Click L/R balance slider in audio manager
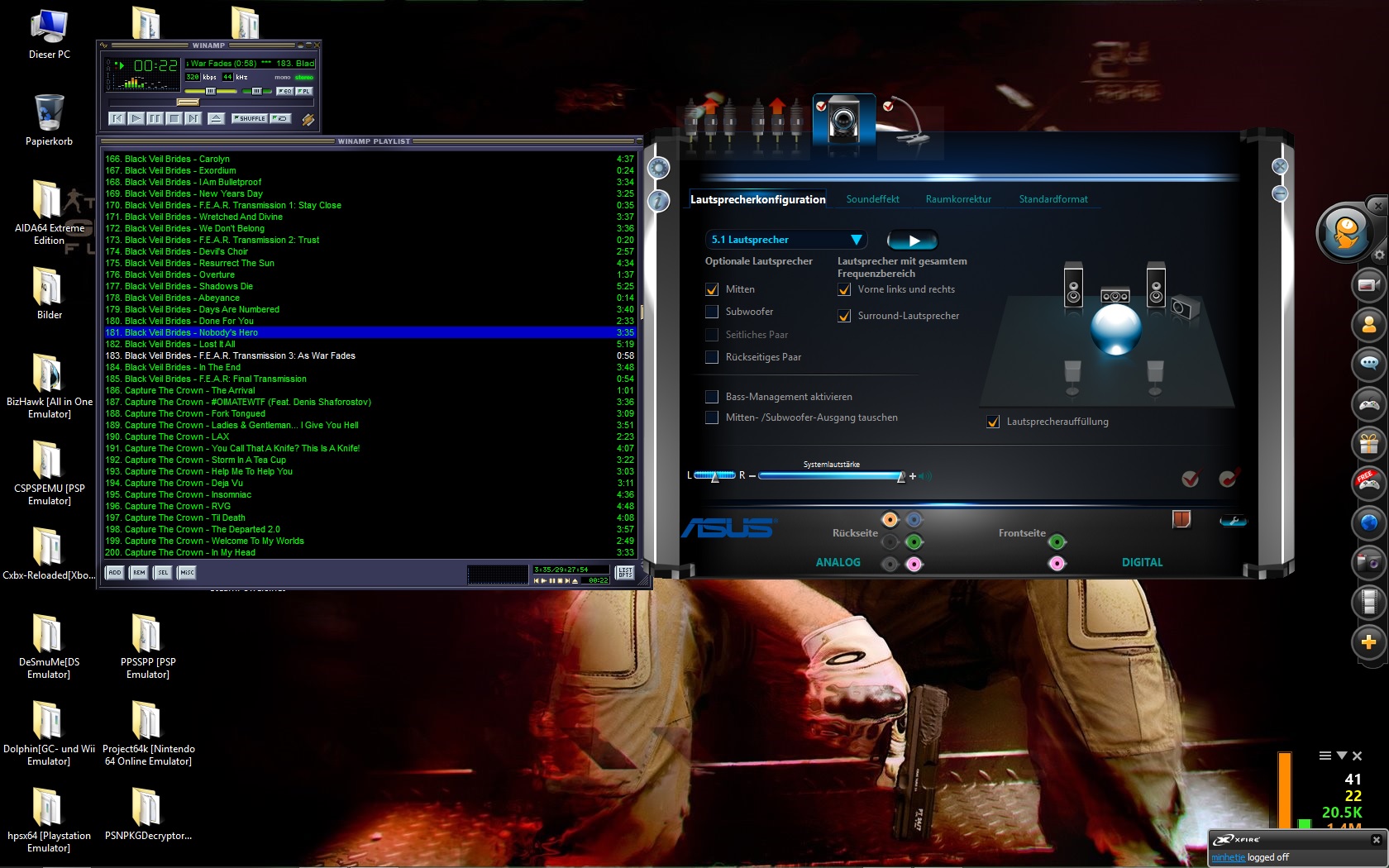The width and height of the screenshot is (1389, 868). coord(714,476)
